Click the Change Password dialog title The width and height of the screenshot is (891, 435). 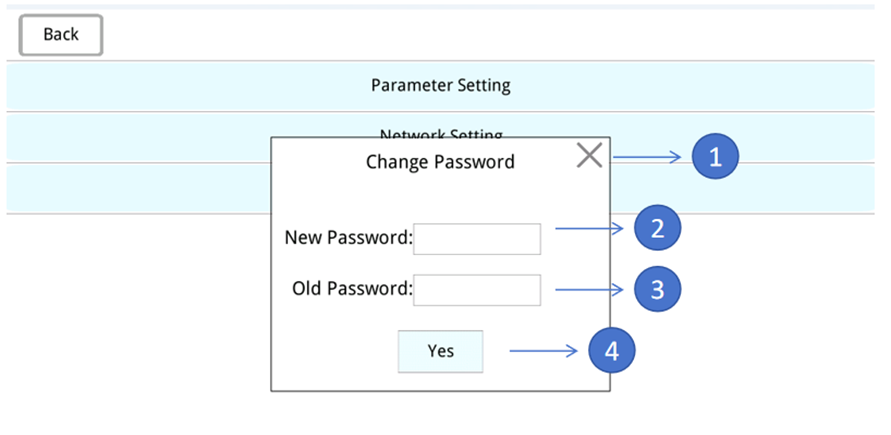pos(440,161)
